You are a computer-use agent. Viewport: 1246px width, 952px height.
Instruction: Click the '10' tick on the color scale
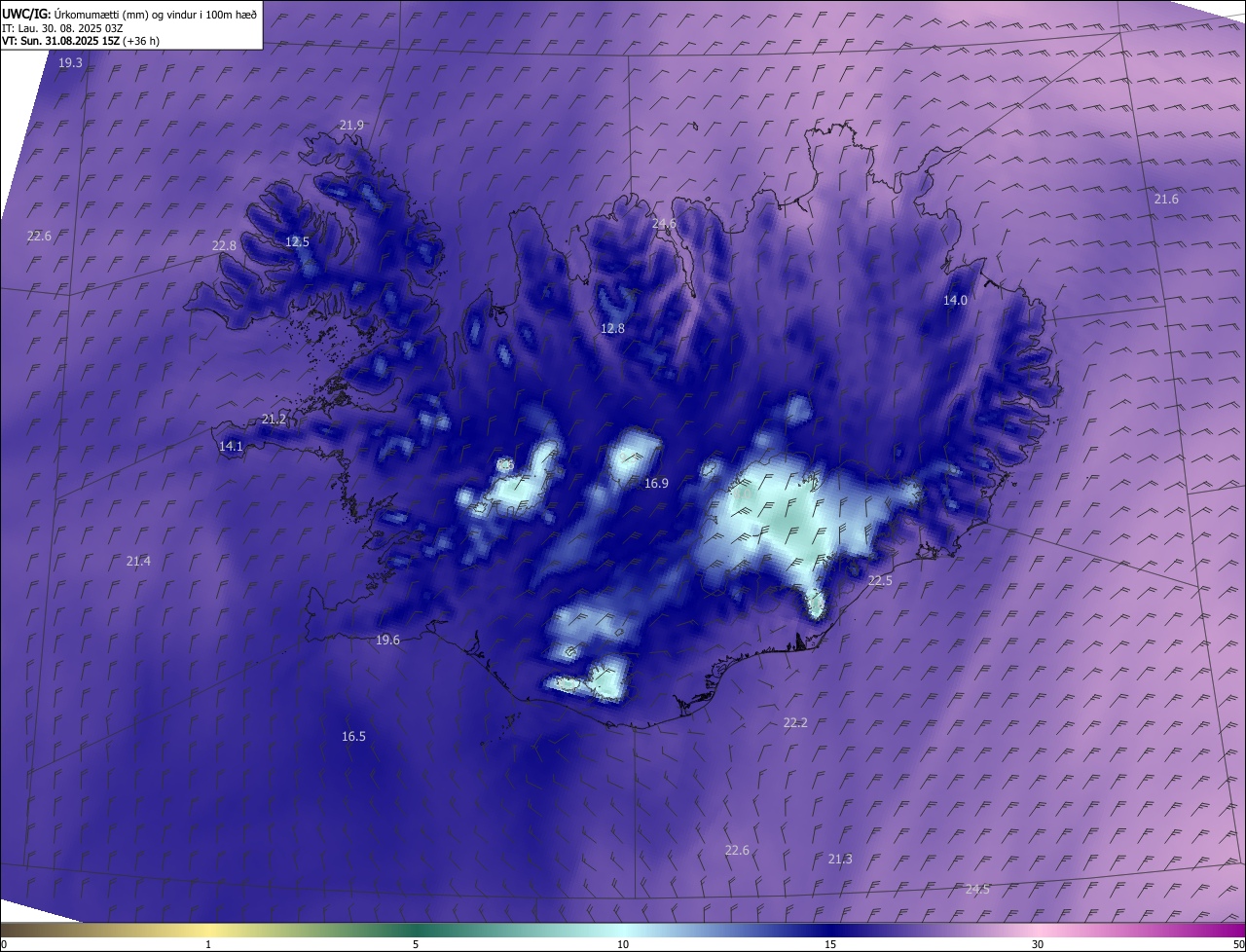[x=623, y=944]
